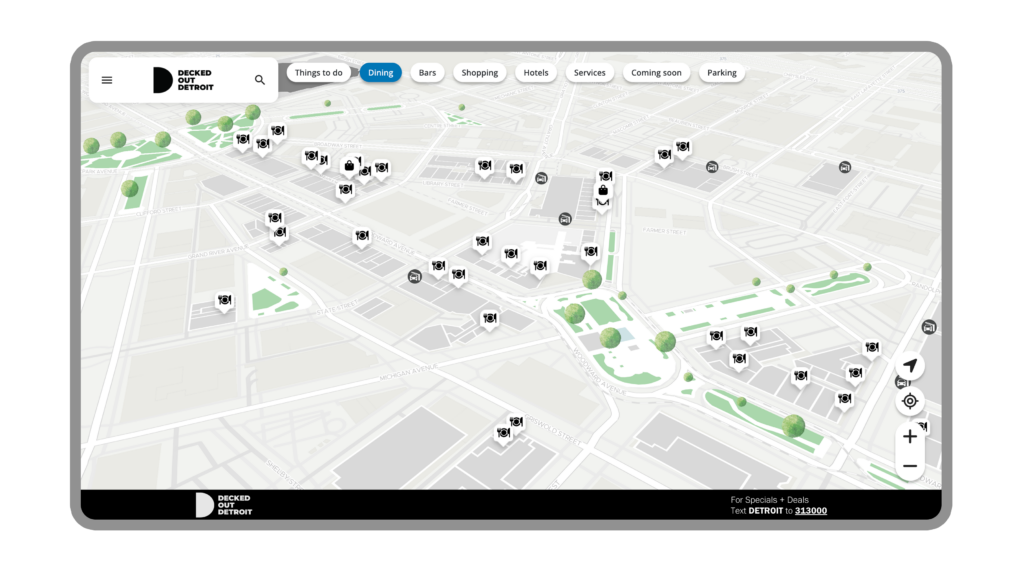
Task: Select parking marker at right edge near Randolph
Action: point(929,327)
